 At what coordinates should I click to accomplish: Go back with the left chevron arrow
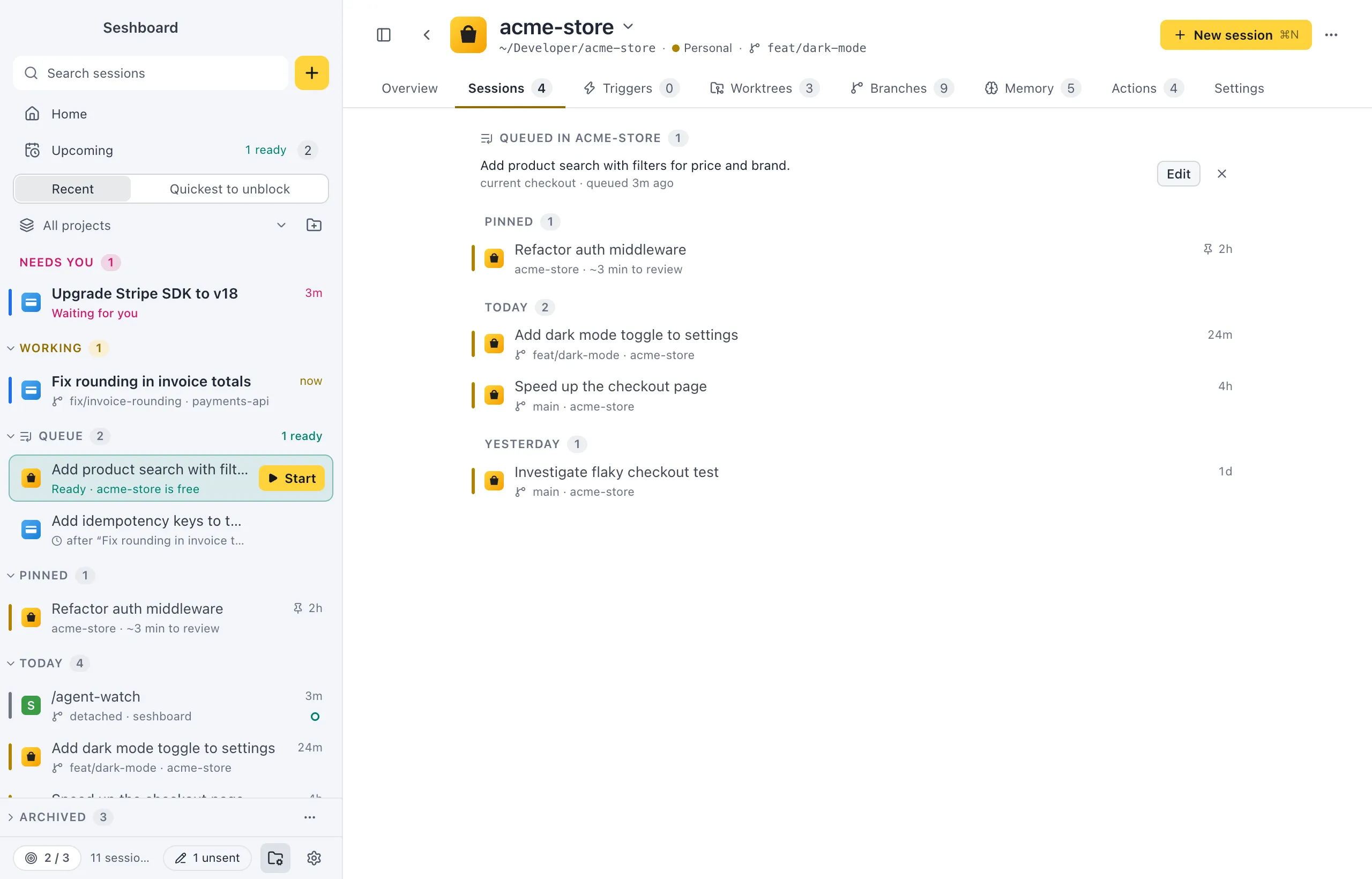click(426, 35)
